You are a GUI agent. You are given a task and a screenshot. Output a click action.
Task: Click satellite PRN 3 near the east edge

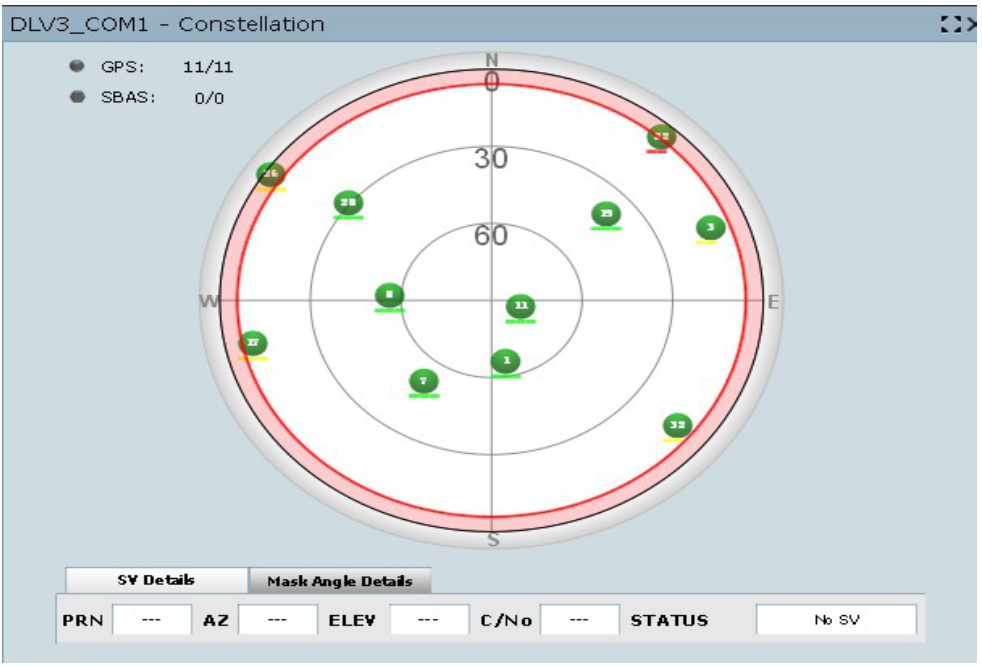pos(709,228)
